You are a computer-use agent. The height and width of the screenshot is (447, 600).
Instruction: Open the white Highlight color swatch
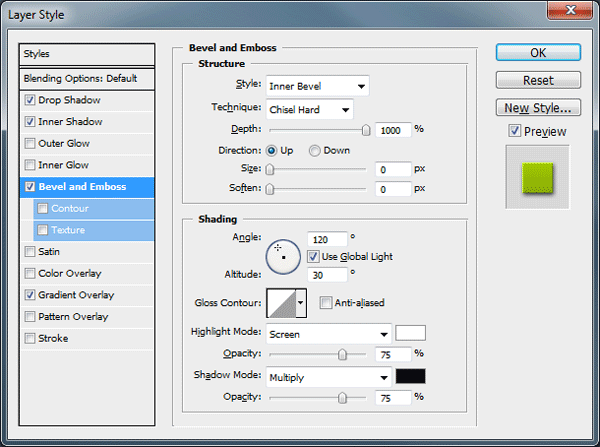pyautogui.click(x=410, y=333)
